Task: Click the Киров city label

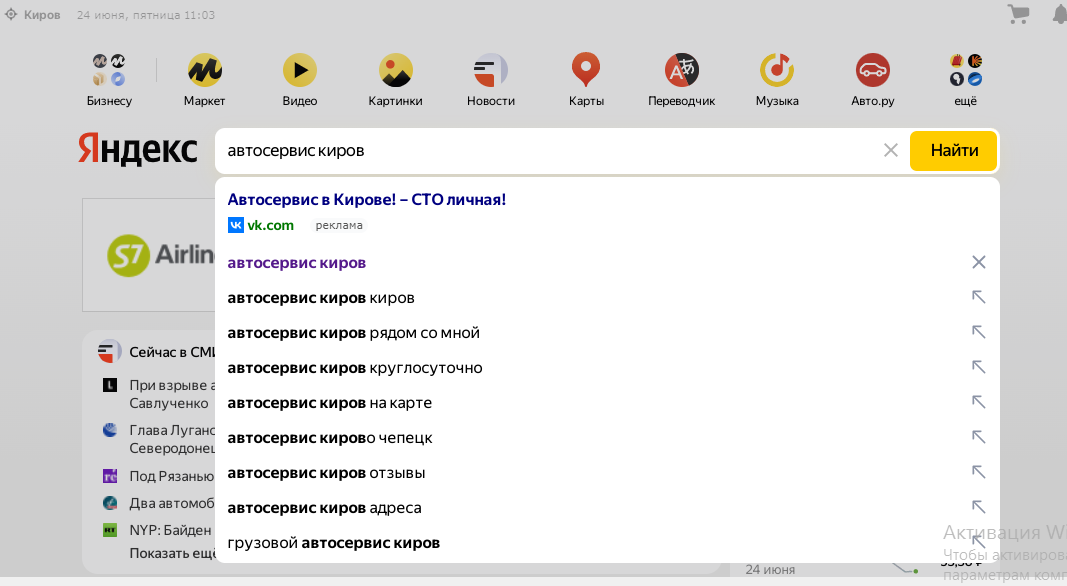Action: tap(42, 15)
